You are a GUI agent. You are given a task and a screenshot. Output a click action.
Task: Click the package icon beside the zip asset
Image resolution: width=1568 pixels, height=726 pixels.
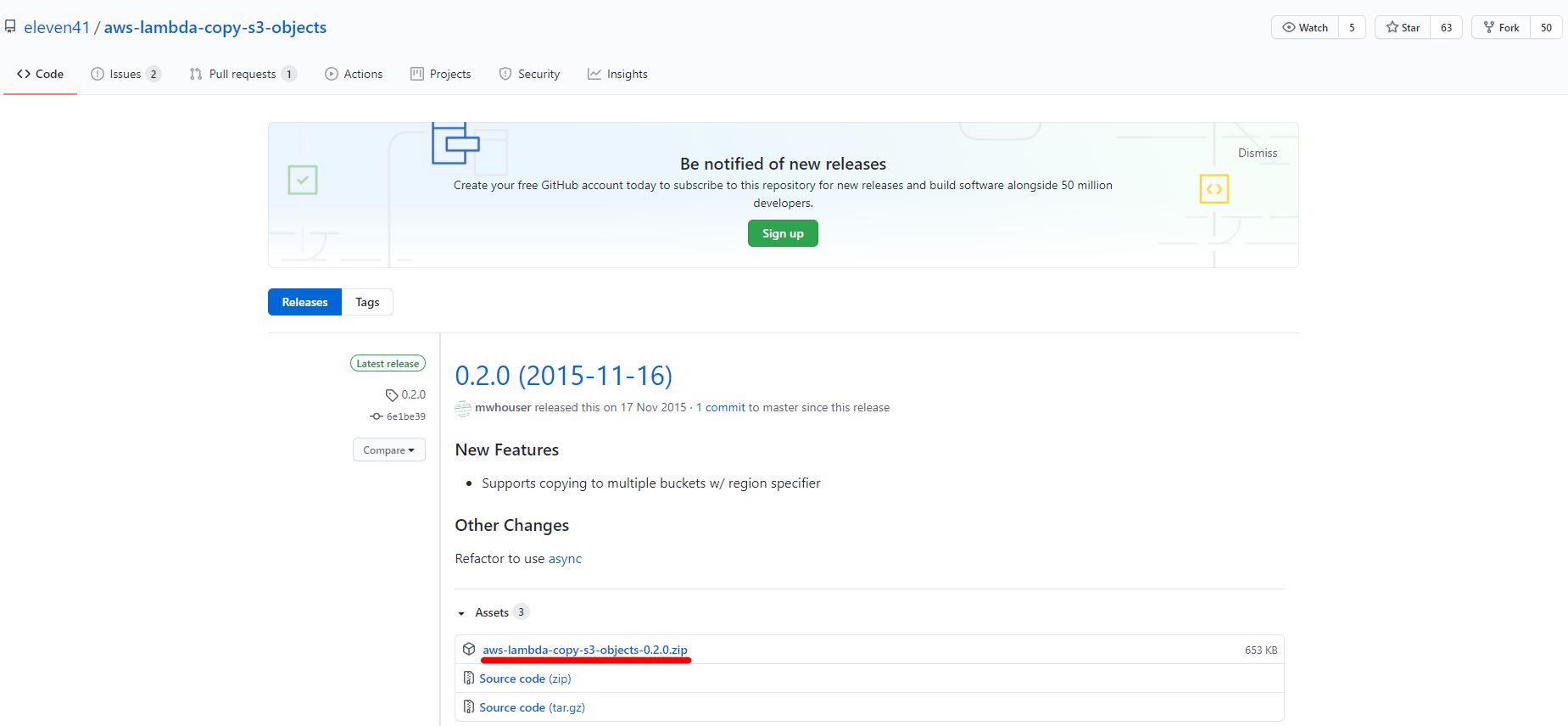[469, 650]
